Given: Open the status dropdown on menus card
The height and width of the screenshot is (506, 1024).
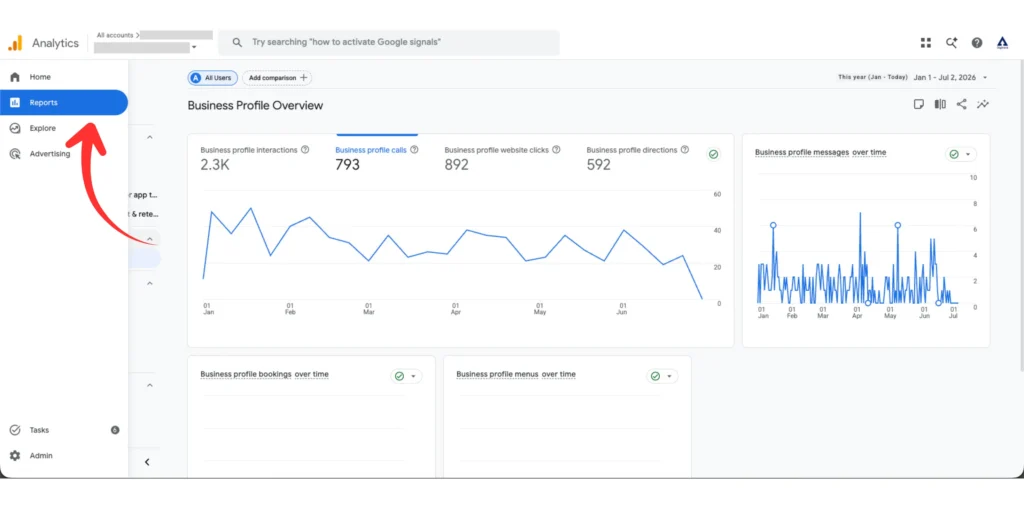Looking at the screenshot, I should [x=662, y=377].
